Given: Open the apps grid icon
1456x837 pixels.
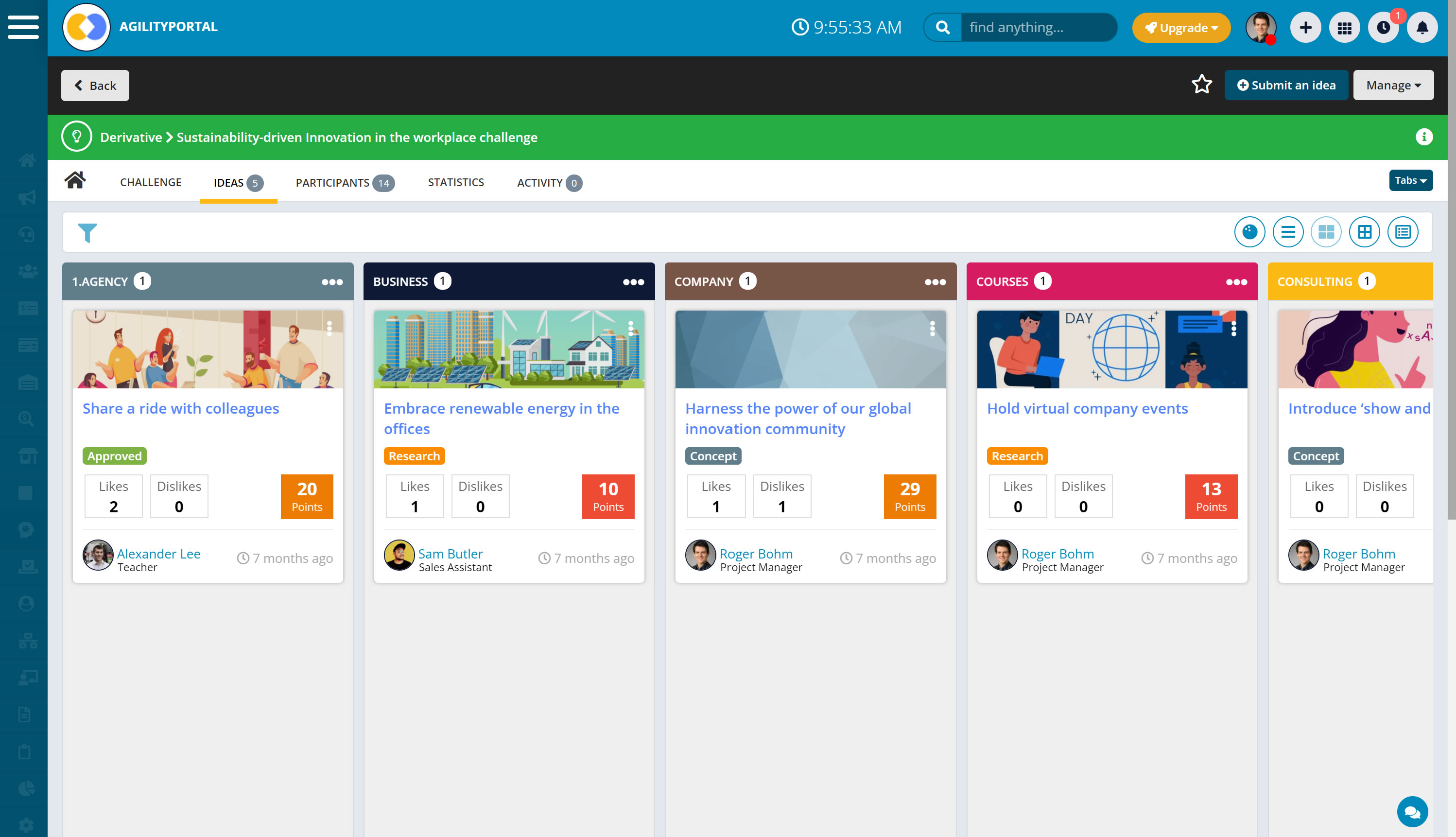Looking at the screenshot, I should pyautogui.click(x=1344, y=28).
